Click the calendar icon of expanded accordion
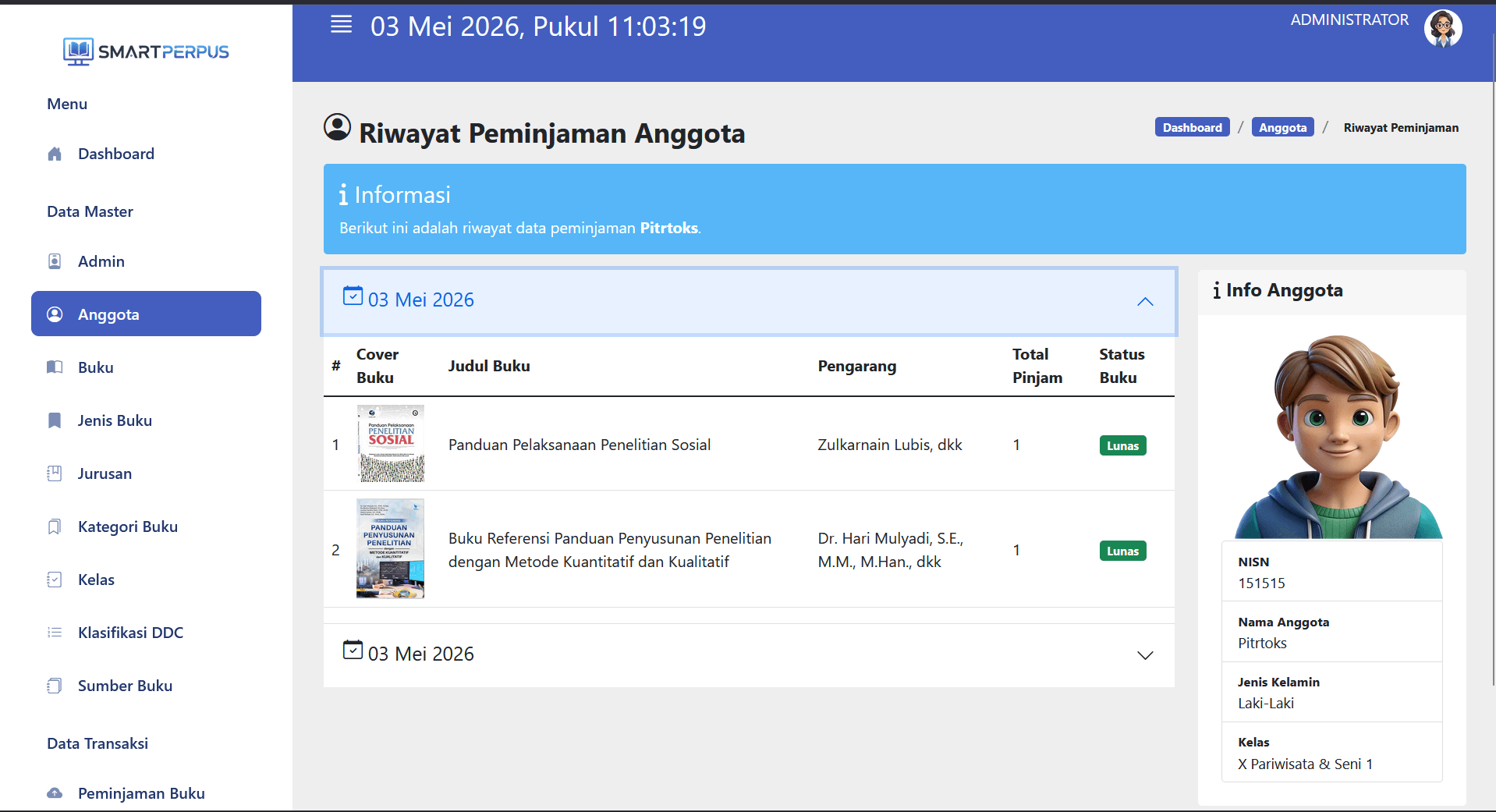 click(353, 296)
